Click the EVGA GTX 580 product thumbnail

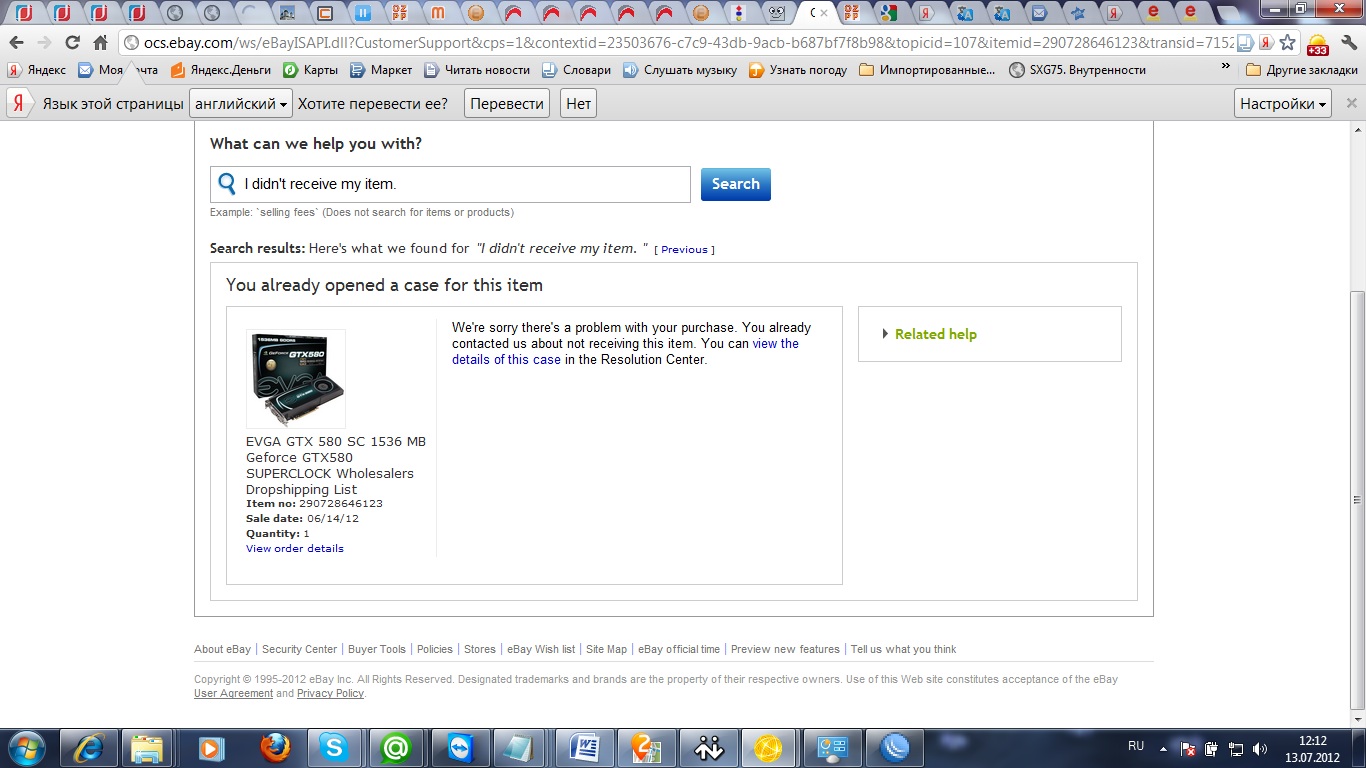296,379
